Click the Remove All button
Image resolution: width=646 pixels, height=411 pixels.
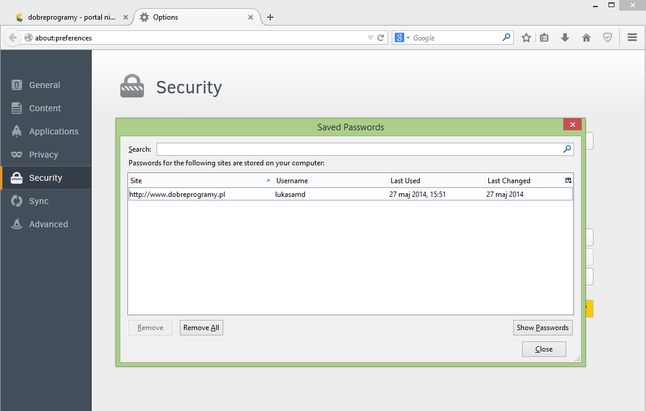(x=201, y=328)
